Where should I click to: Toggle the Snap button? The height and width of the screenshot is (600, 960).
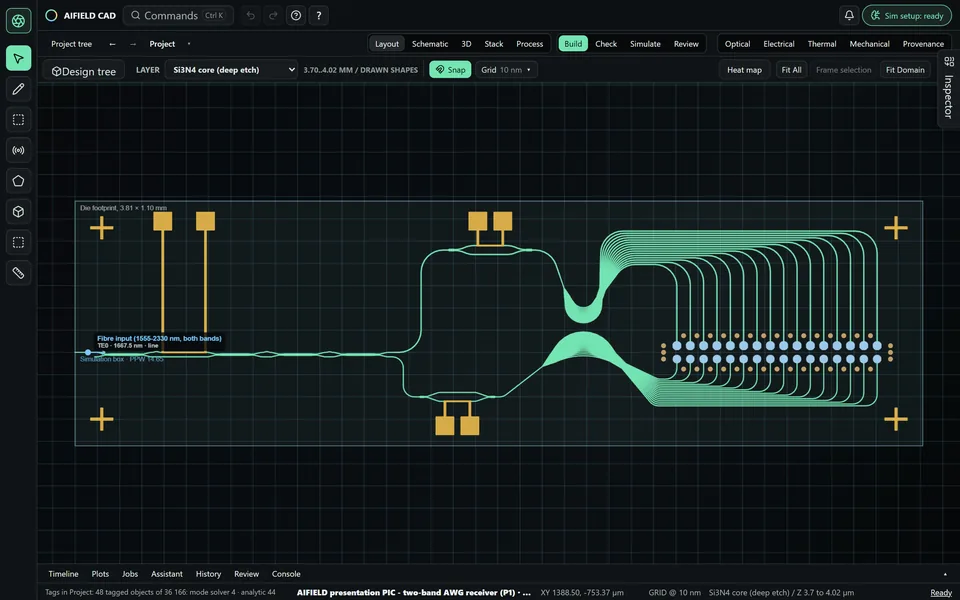(x=450, y=70)
